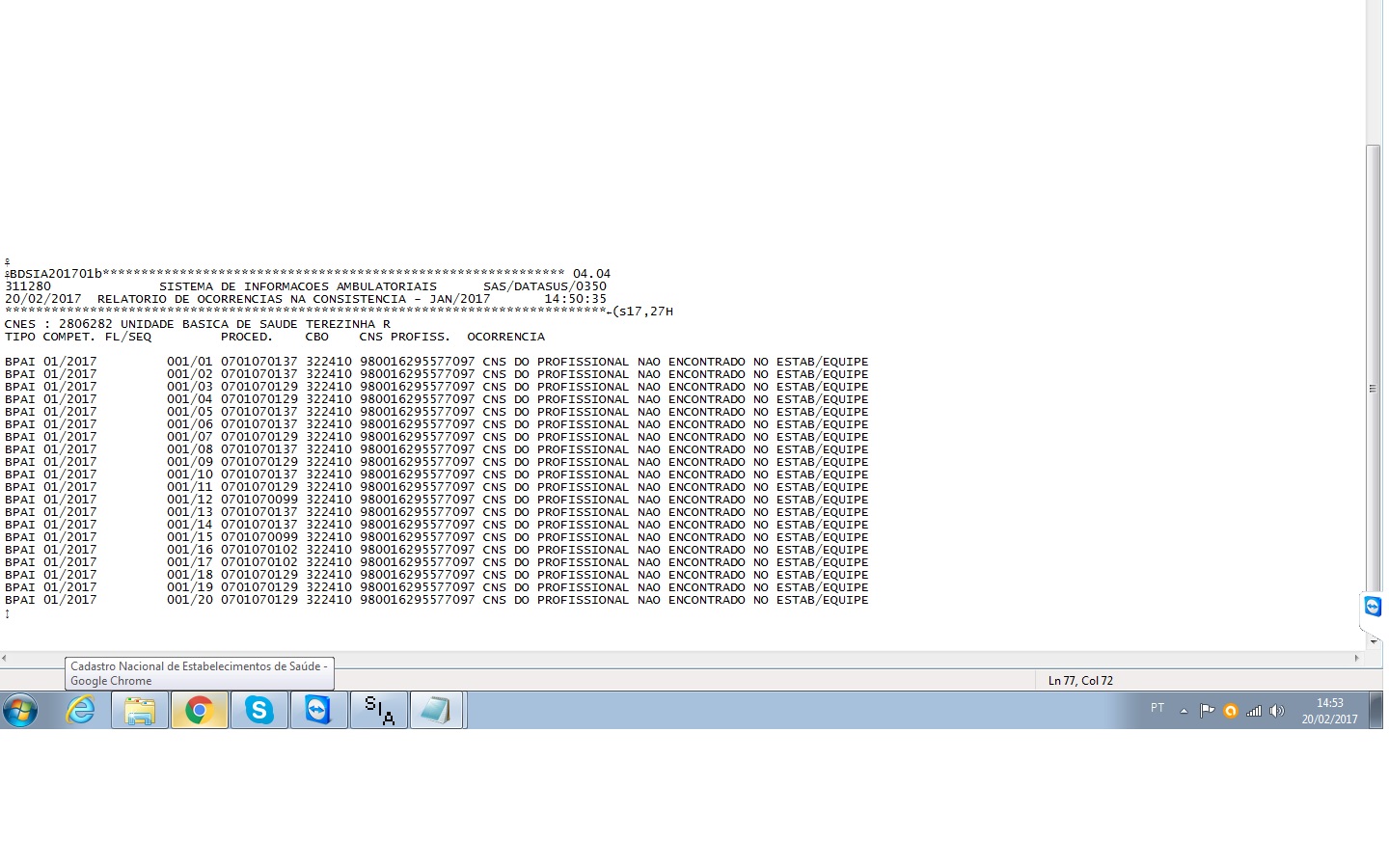Open the Windows Start menu
The image size is (1389, 868).
(20, 711)
